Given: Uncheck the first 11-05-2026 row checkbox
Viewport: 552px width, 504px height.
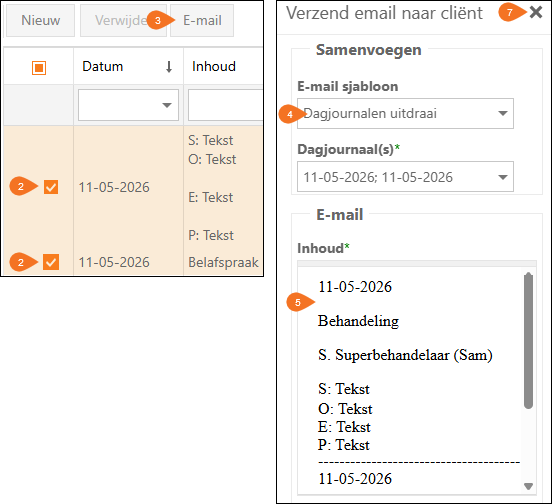Looking at the screenshot, I should point(51,187).
